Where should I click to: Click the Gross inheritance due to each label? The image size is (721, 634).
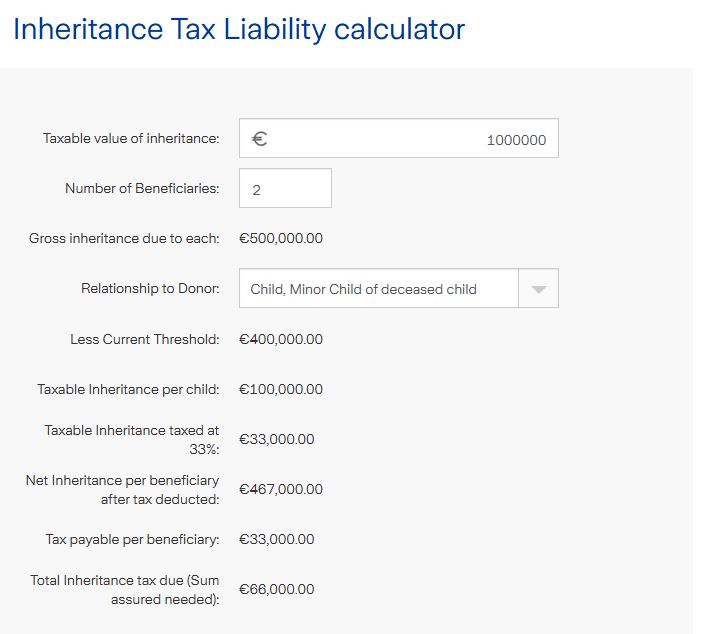coord(124,239)
